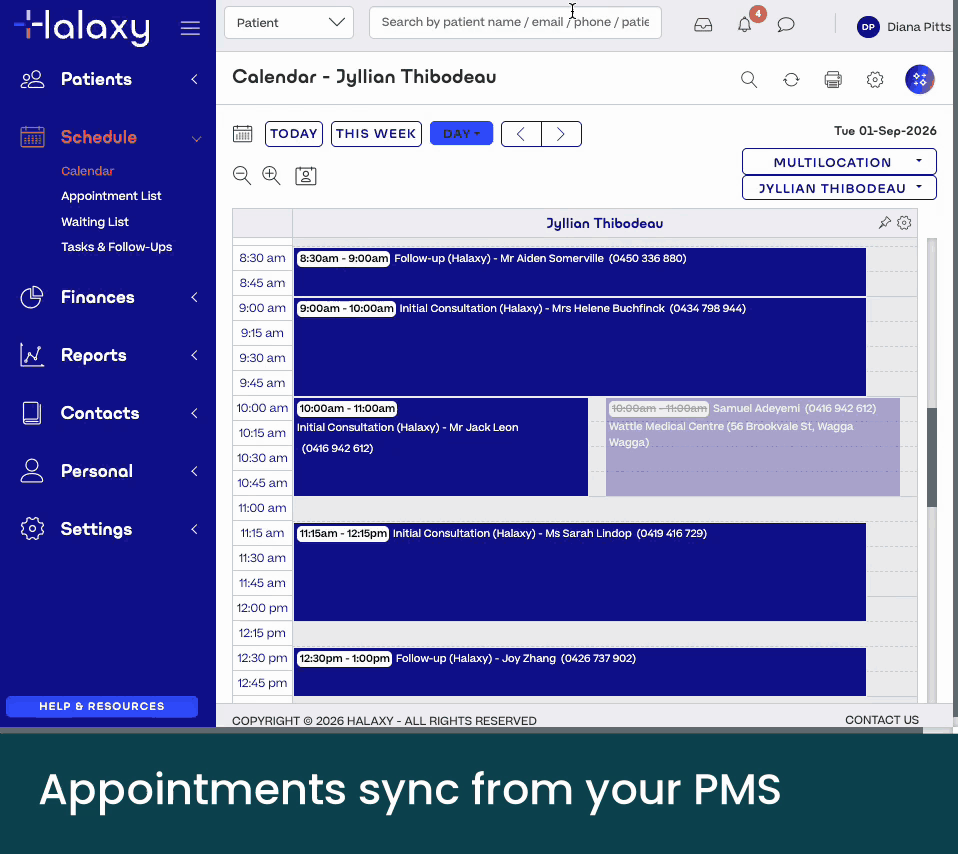
Task: Click the Reports chart icon
Action: [32, 355]
